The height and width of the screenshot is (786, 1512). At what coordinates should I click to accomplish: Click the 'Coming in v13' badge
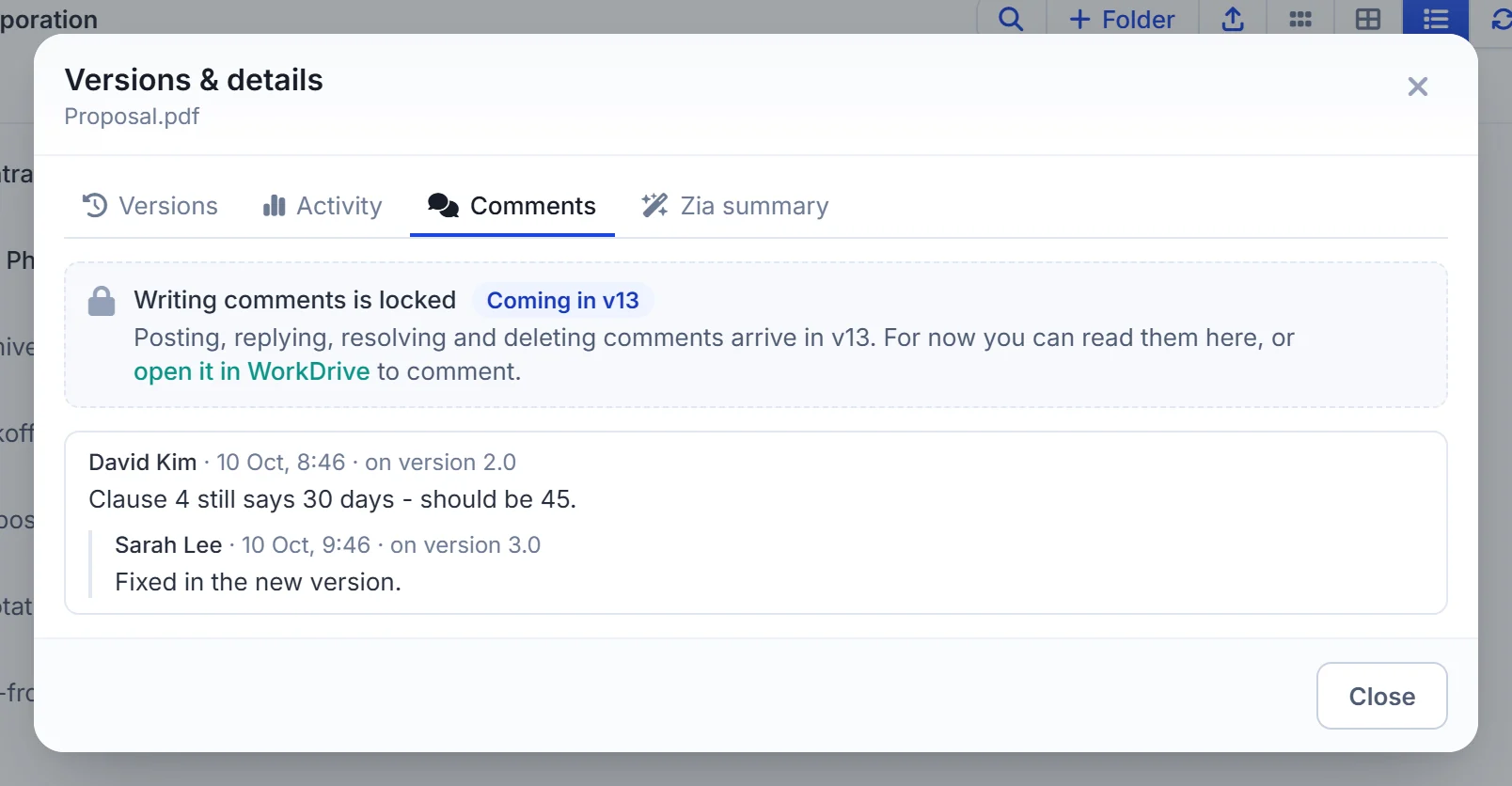(562, 301)
